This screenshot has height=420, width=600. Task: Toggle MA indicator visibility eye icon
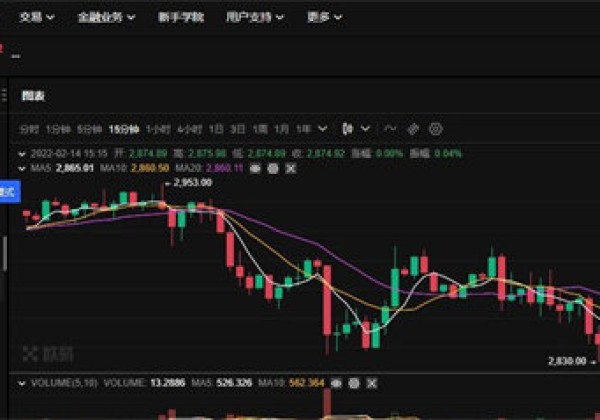coord(255,168)
